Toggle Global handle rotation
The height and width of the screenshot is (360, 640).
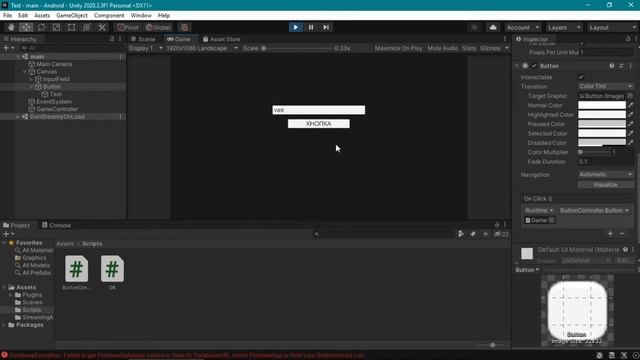(x=158, y=27)
